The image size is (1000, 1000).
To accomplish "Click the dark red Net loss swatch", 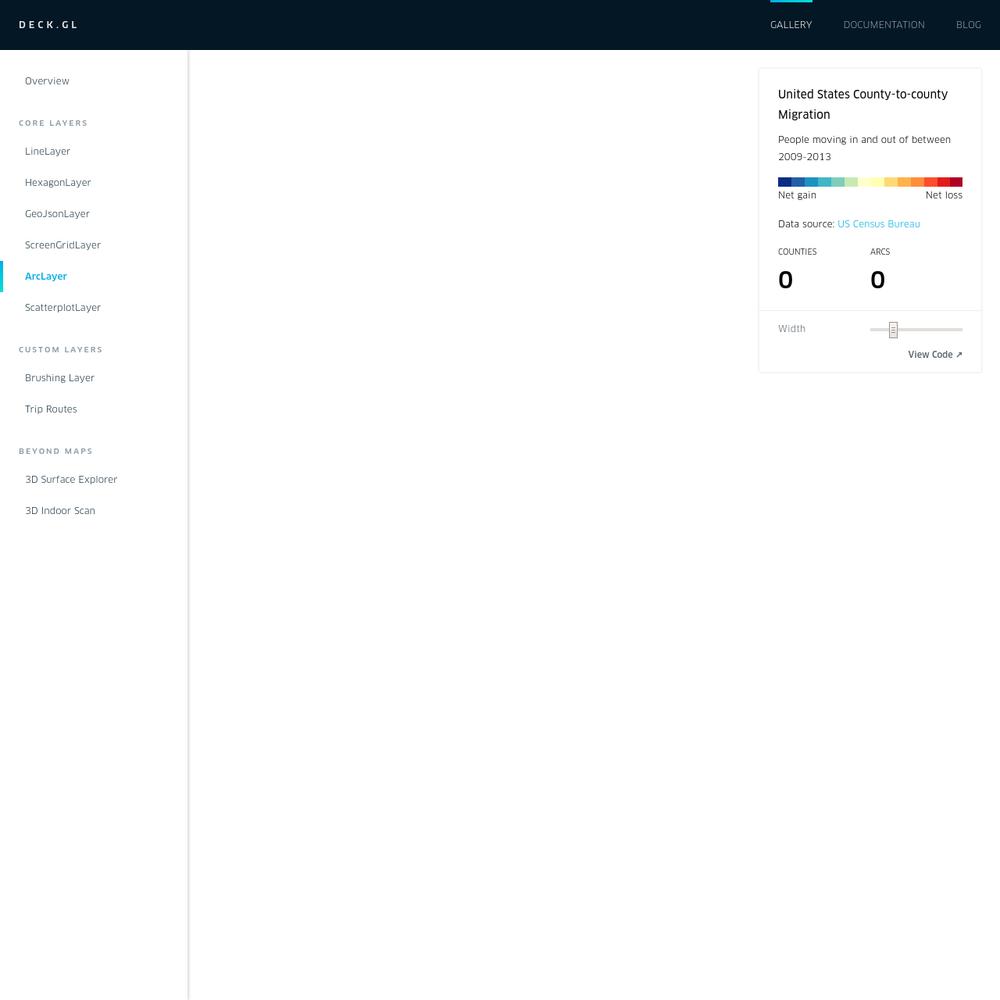I will coord(956,182).
